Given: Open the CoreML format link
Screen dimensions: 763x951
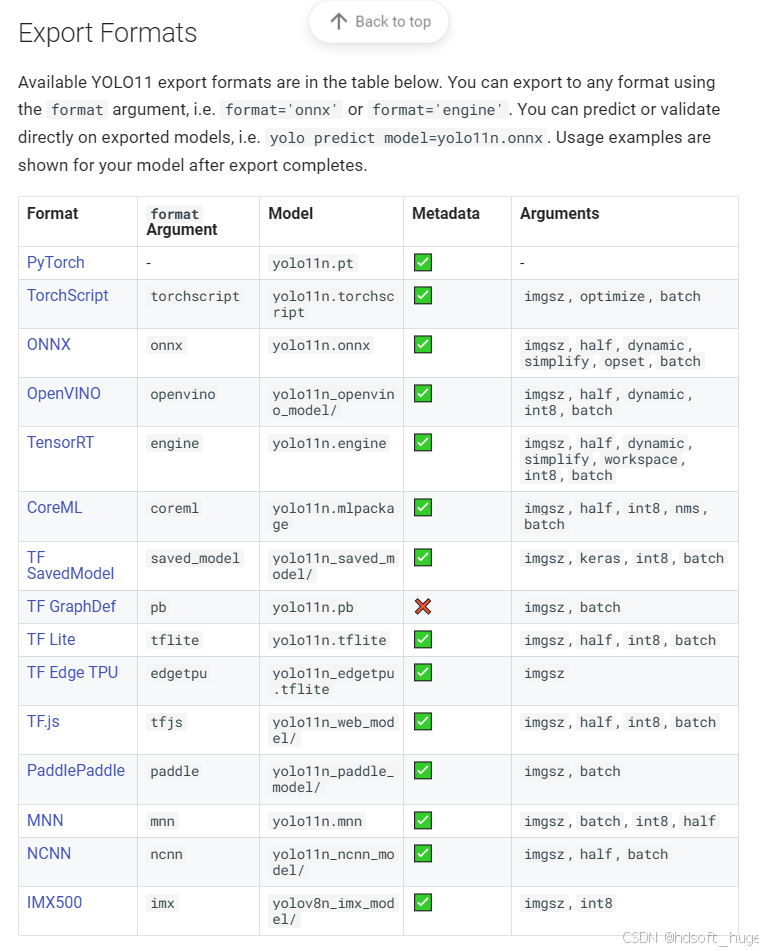Looking at the screenshot, I should pos(55,508).
